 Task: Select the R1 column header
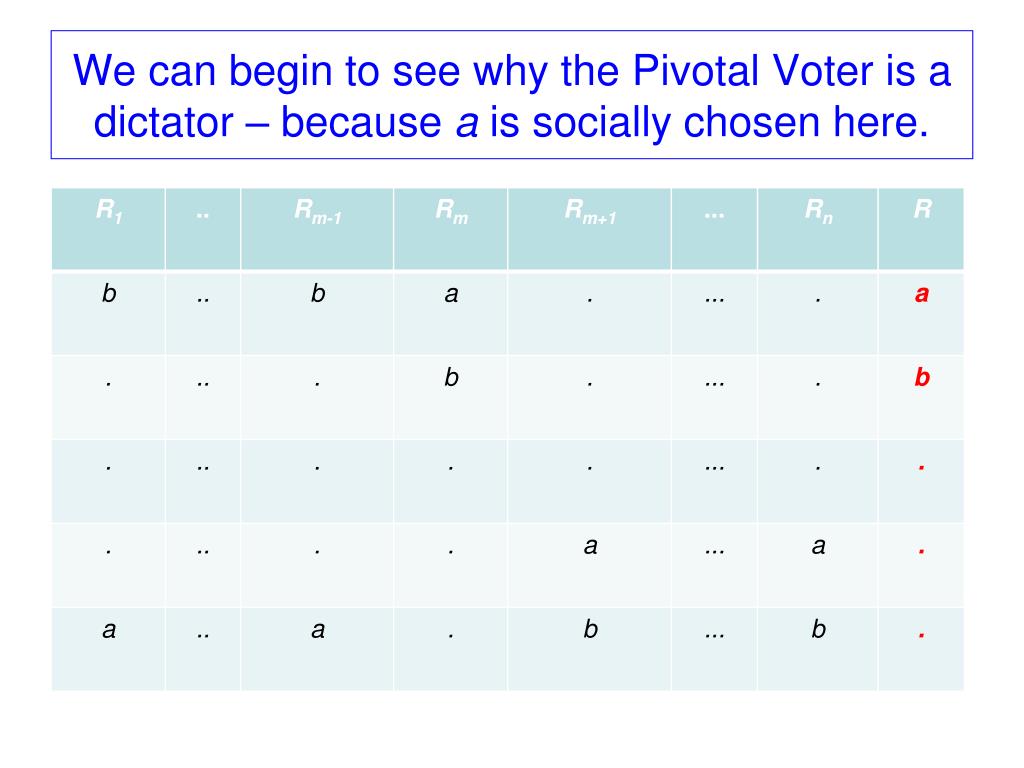tap(108, 229)
